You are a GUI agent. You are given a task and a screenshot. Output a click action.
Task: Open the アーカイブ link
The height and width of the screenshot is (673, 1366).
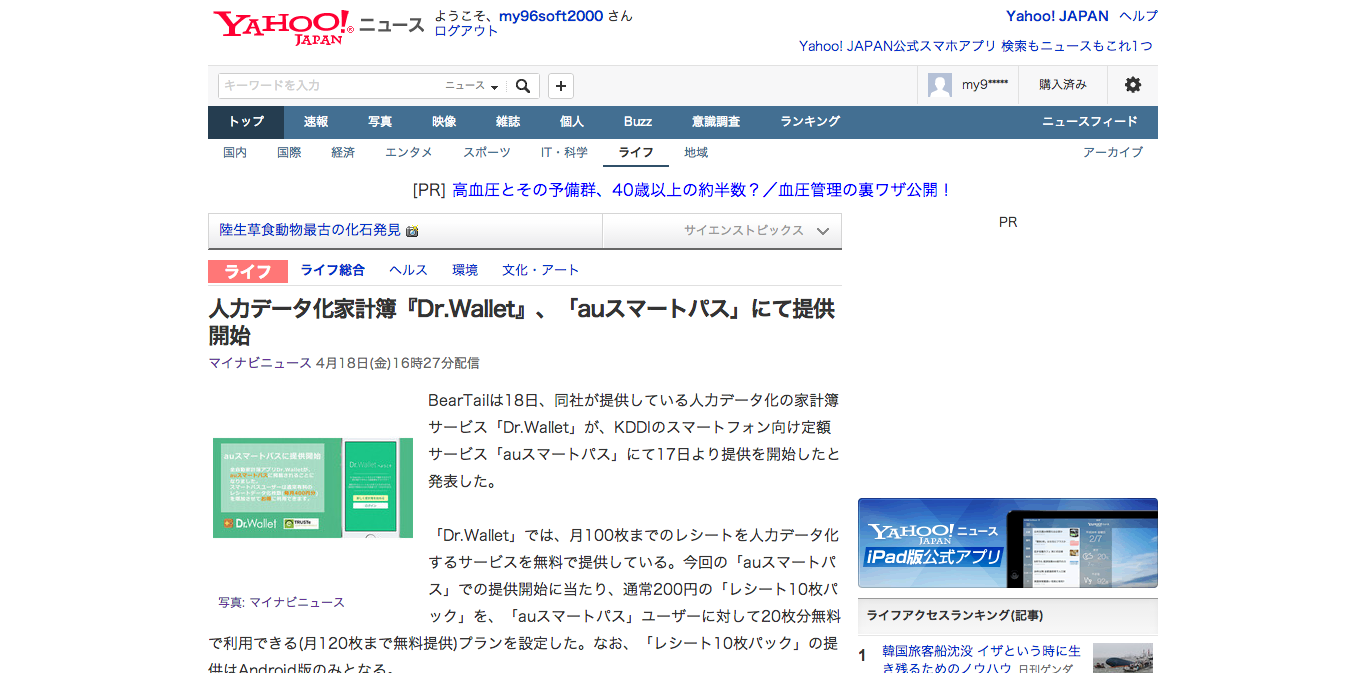(1113, 152)
